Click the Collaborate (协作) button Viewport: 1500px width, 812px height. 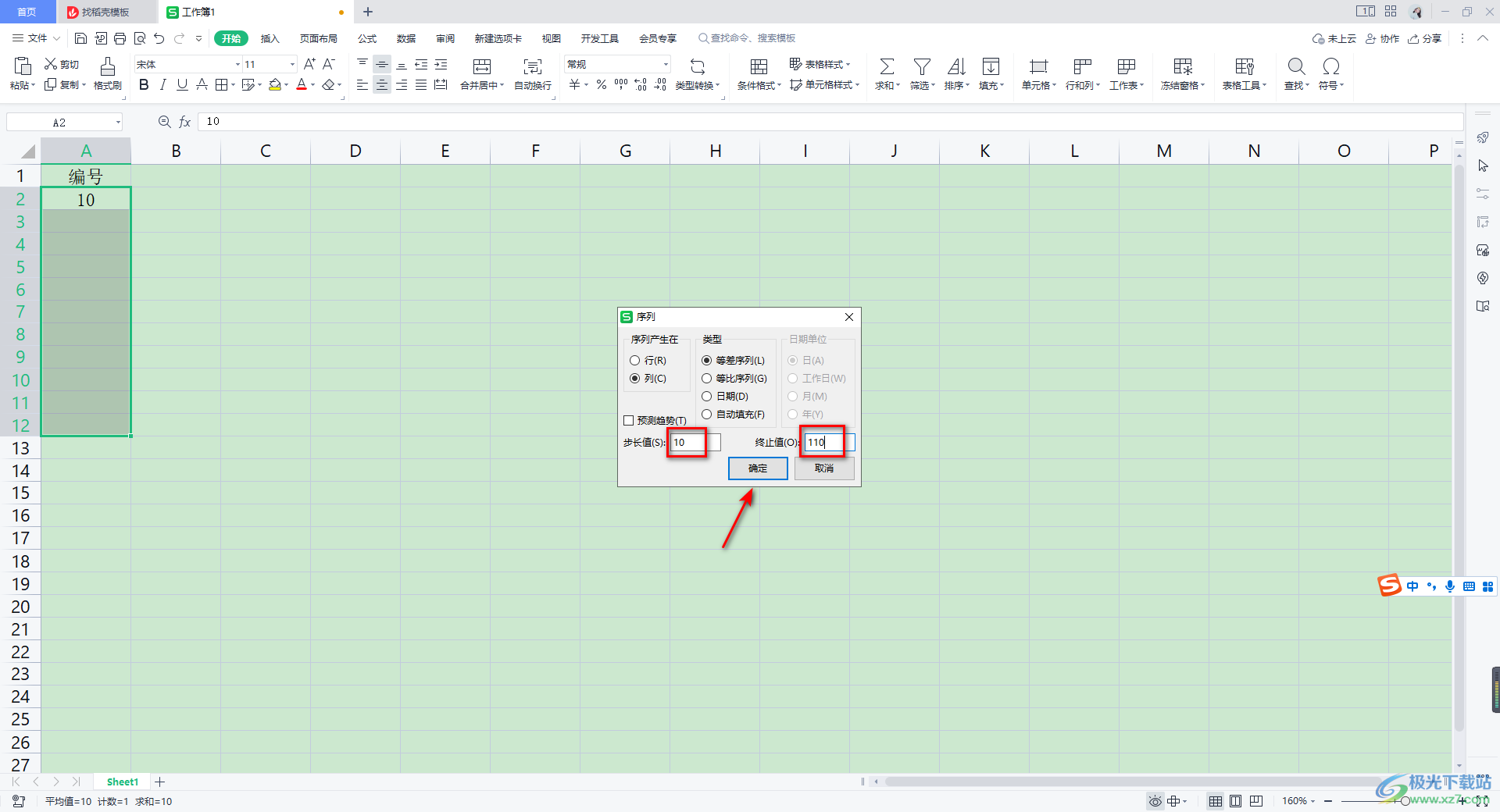pos(1382,38)
